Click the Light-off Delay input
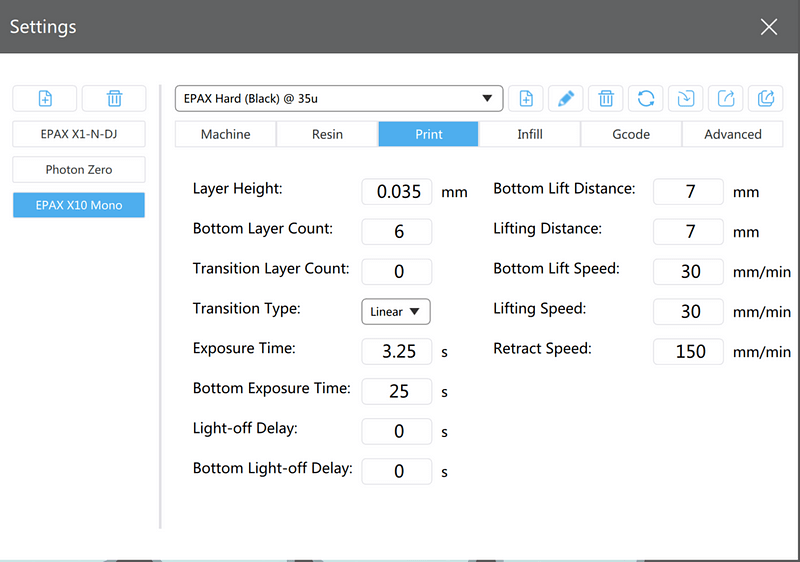The image size is (800, 562). (397, 431)
